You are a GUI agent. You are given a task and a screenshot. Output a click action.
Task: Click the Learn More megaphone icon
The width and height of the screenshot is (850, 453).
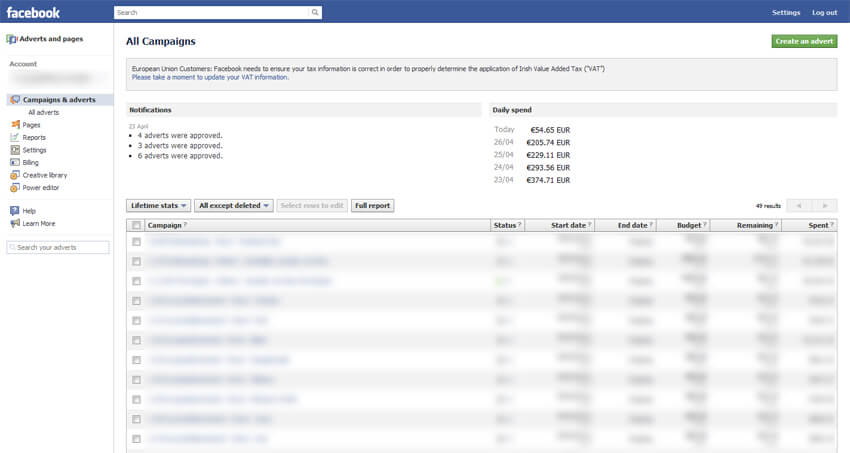click(x=15, y=223)
